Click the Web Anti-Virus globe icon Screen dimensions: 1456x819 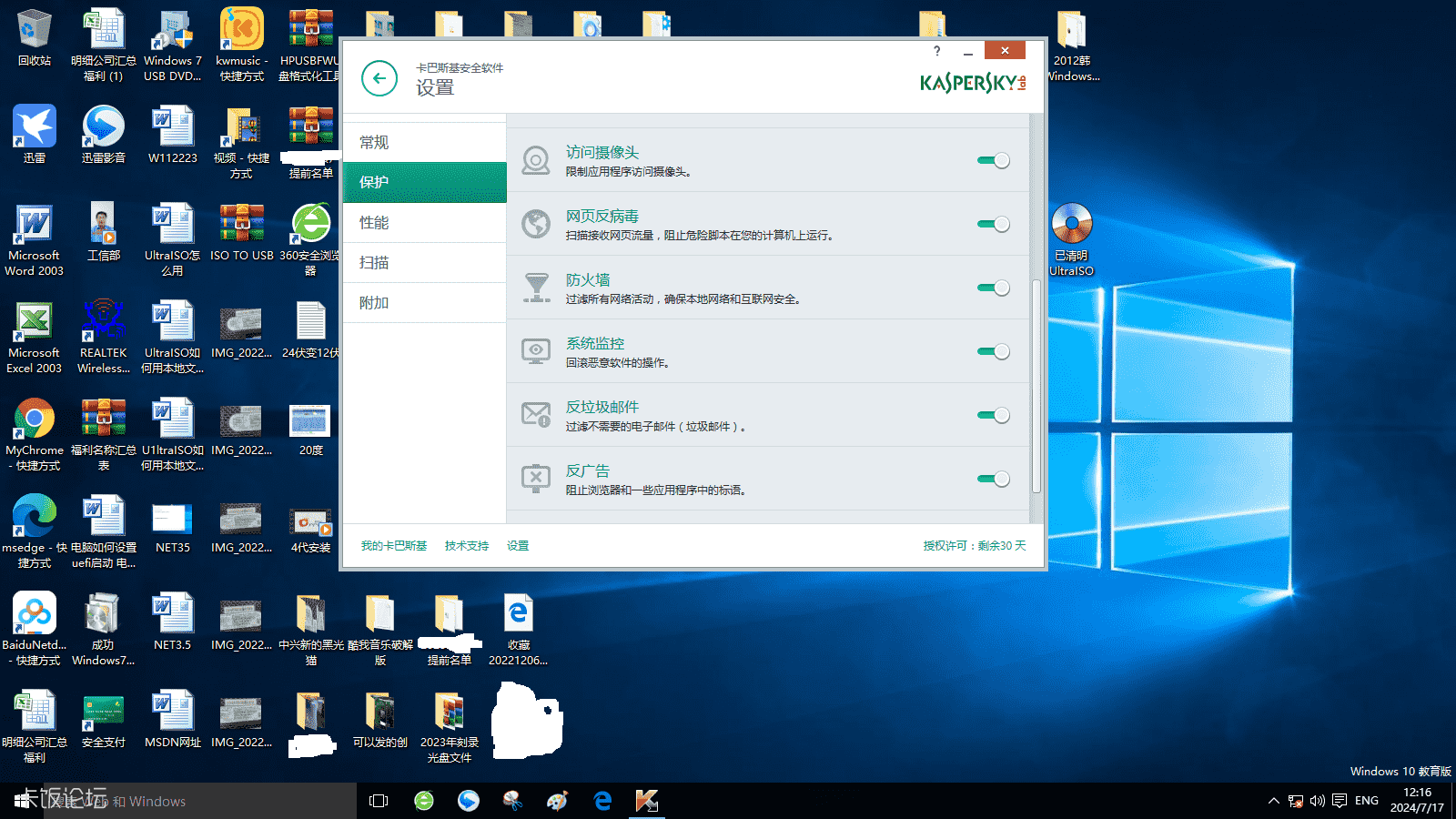(x=536, y=224)
